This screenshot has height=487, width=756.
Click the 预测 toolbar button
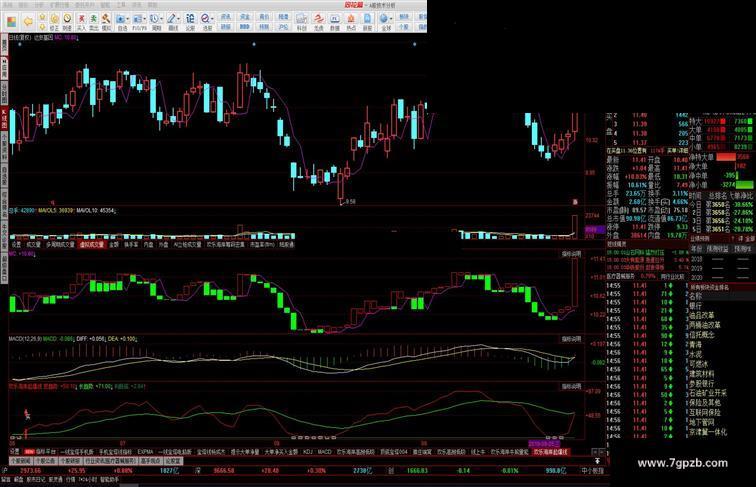point(264,27)
